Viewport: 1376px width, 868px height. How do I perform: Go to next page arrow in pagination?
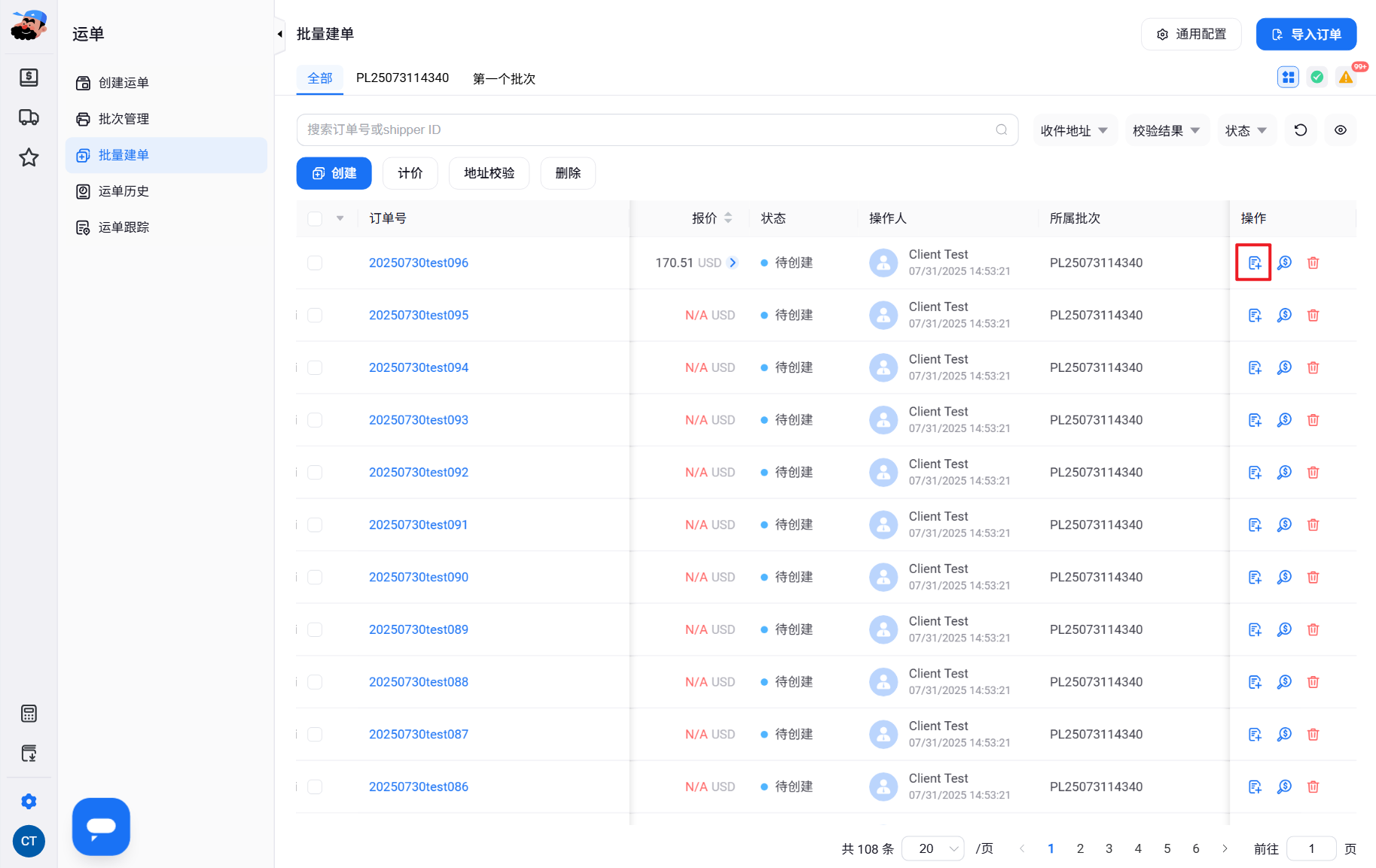(1225, 848)
